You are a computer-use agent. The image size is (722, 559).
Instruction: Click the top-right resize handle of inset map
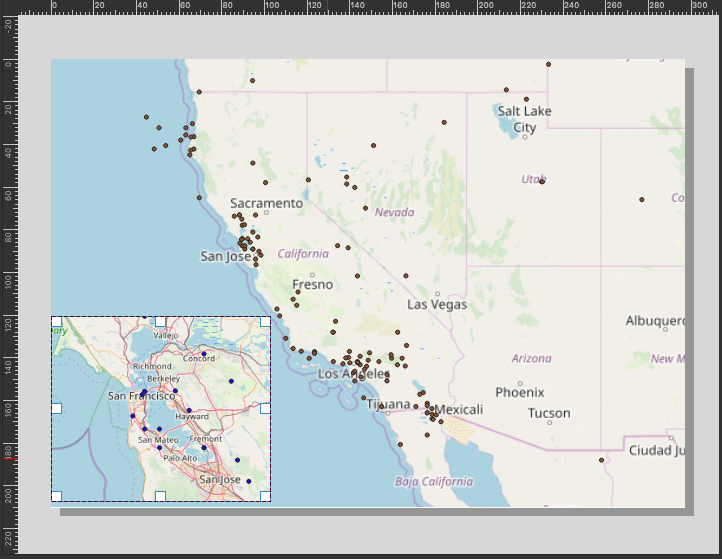265,322
